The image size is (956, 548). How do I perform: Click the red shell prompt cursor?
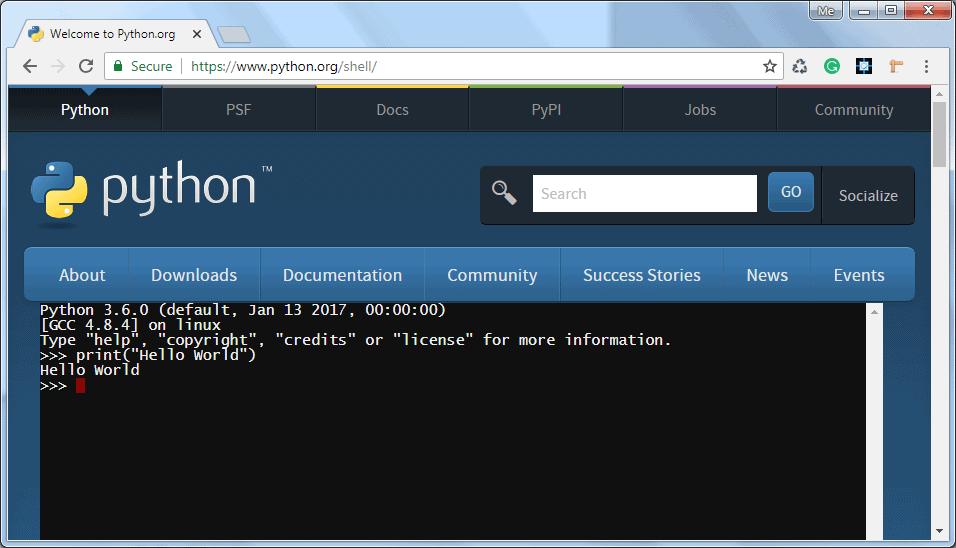pyautogui.click(x=80, y=385)
